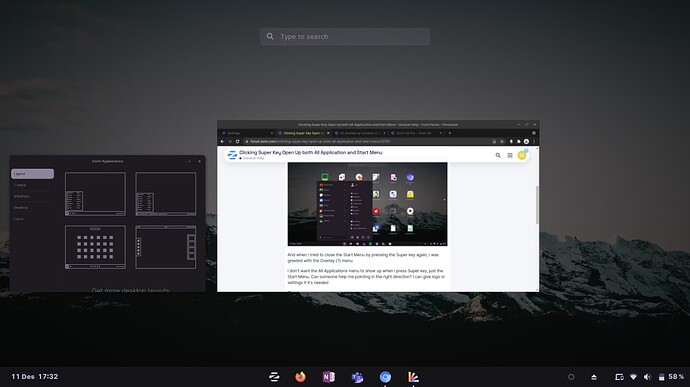Select Layout tab in Zorin Appearance
Viewport: 690px width, 387px height.
33,174
